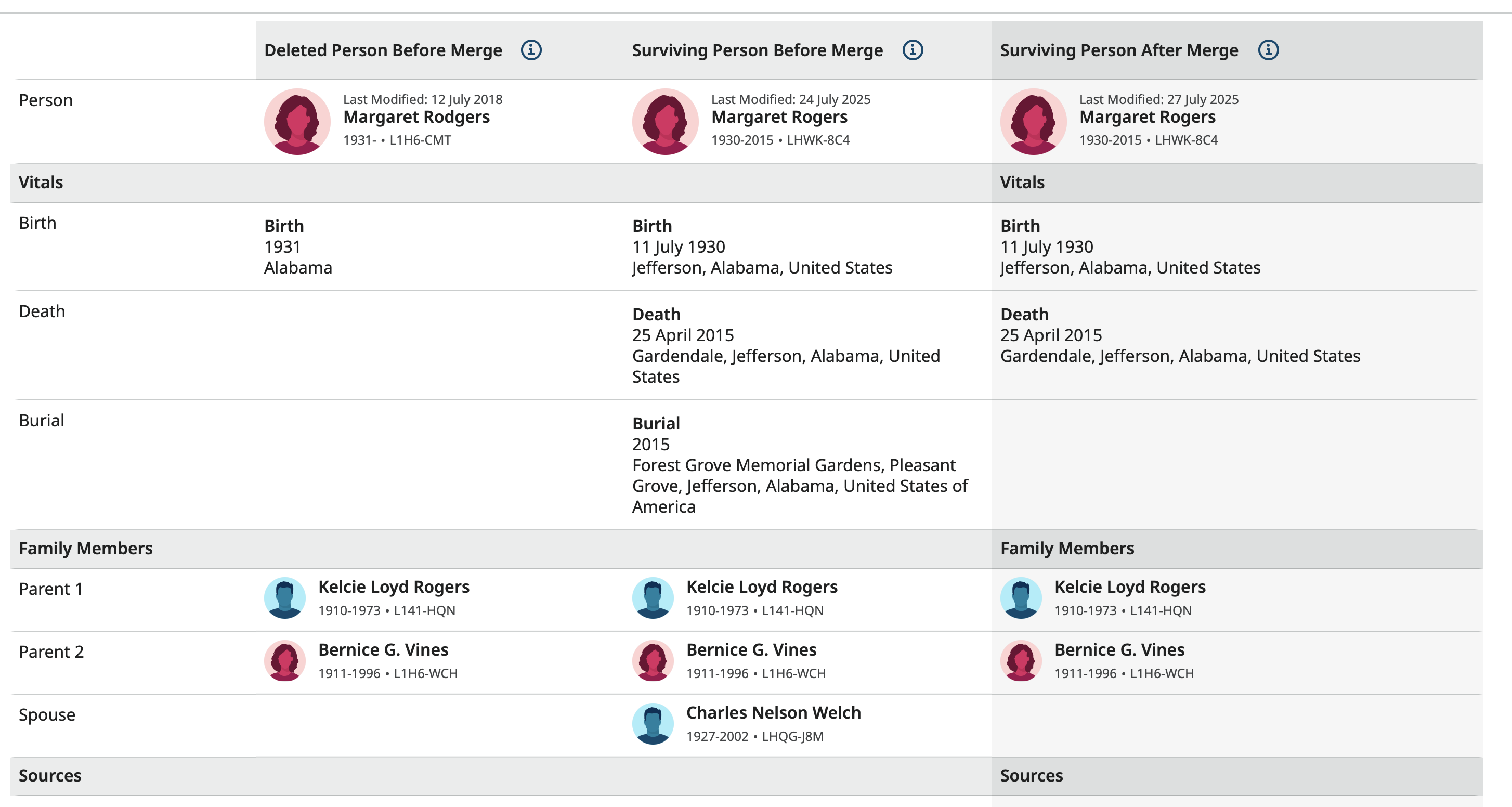Click info icon beside Surviving Person Before Merge
The height and width of the screenshot is (807, 1512).
[912, 50]
